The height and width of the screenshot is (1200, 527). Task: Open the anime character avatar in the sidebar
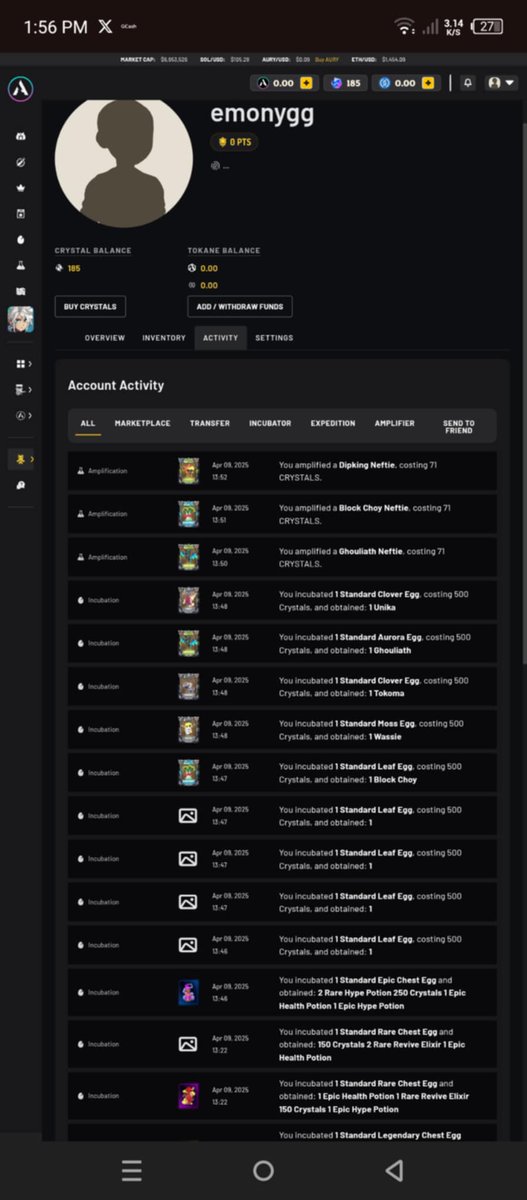(20, 319)
